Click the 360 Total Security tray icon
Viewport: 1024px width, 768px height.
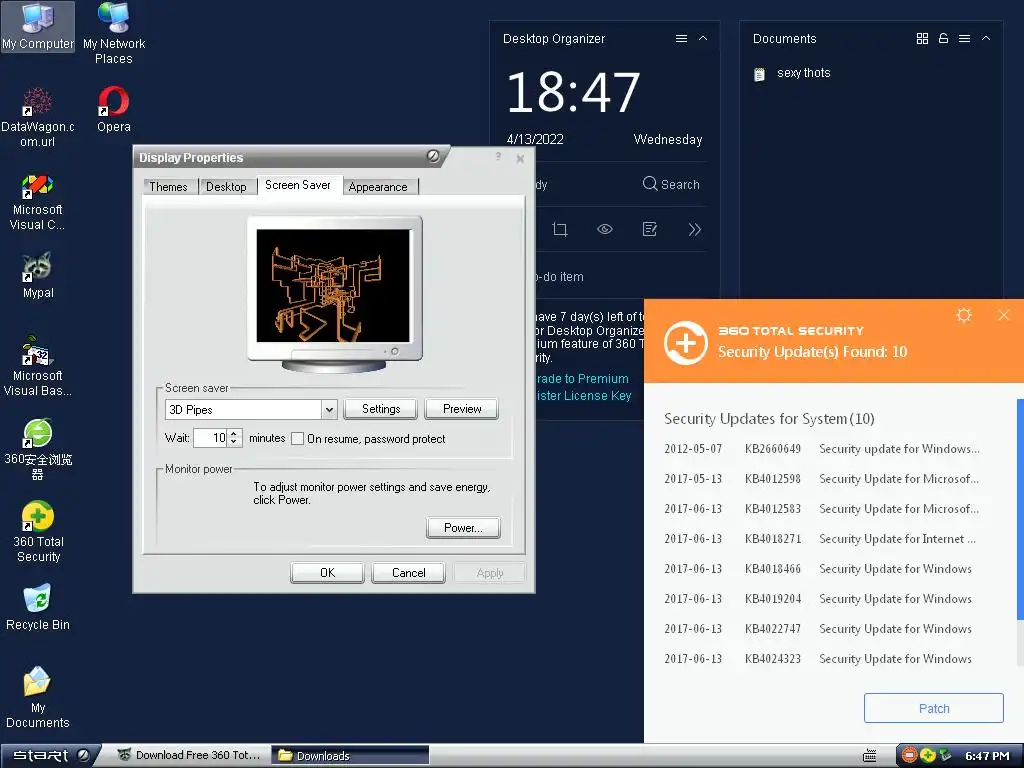pyautogui.click(x=927, y=756)
